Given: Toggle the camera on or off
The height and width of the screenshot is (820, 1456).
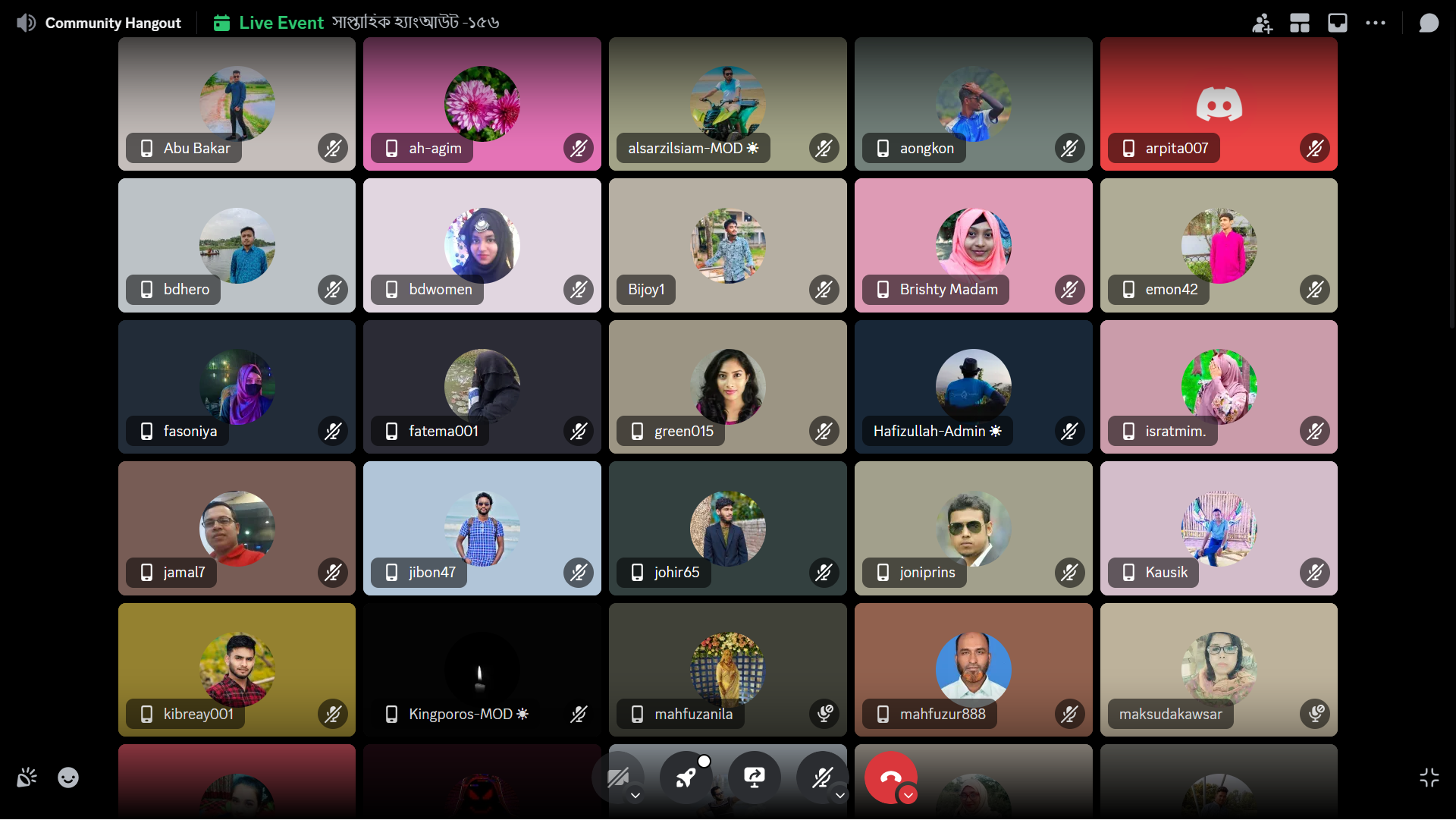Looking at the screenshot, I should click(x=617, y=778).
